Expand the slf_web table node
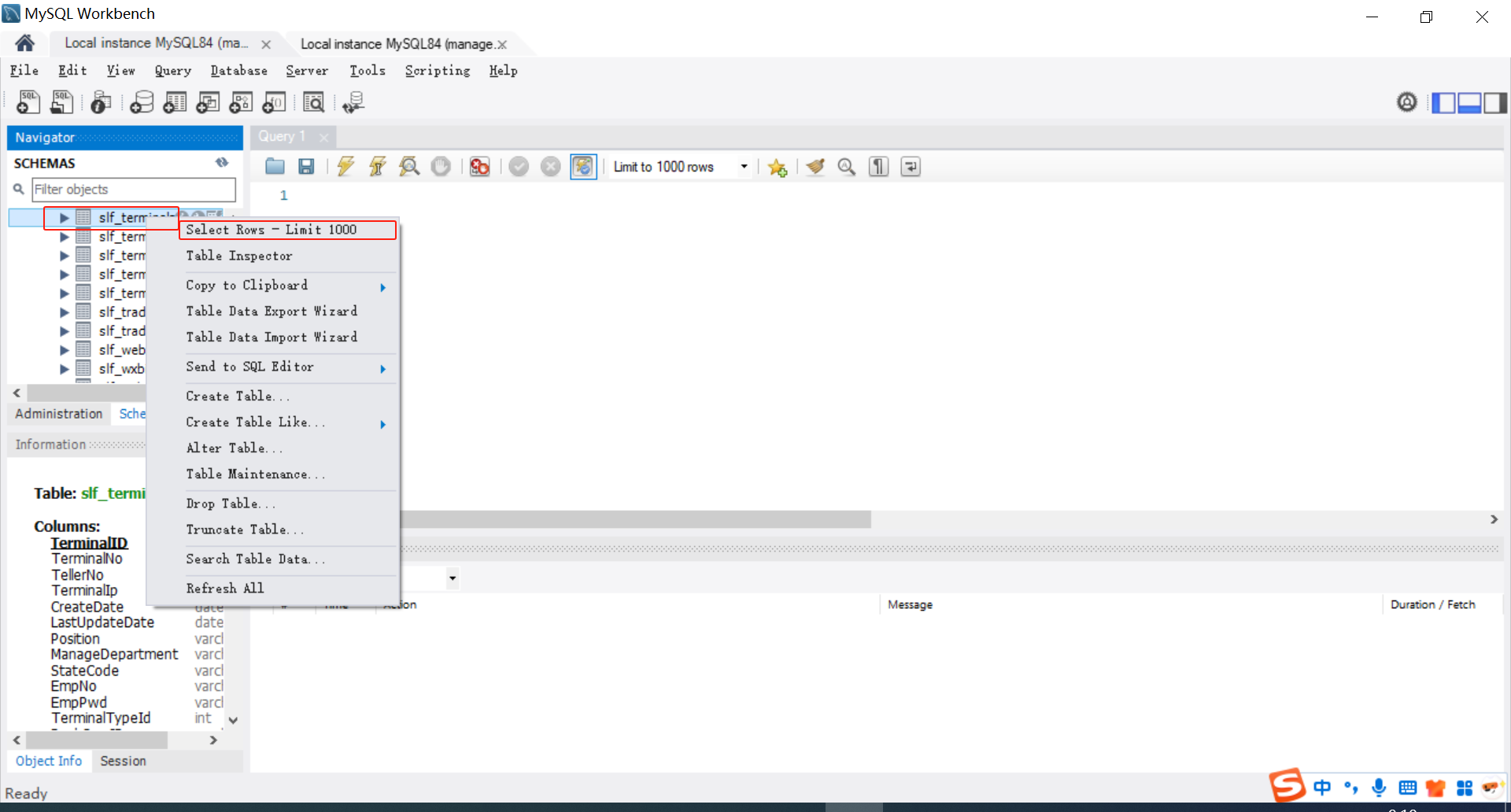 (65, 350)
